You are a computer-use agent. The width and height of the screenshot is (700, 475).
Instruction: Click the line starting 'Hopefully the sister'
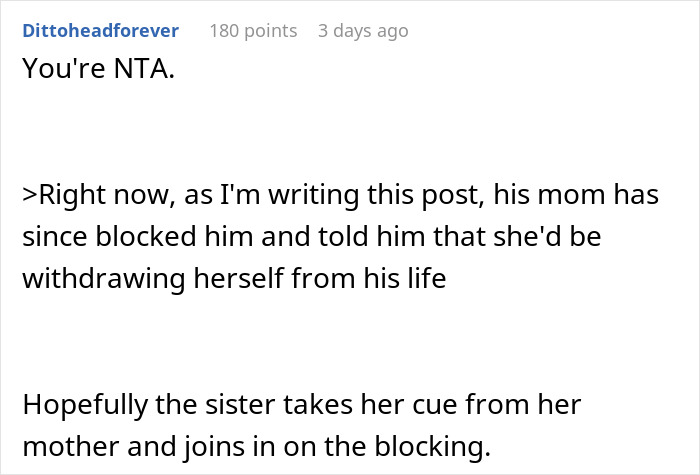(301, 406)
